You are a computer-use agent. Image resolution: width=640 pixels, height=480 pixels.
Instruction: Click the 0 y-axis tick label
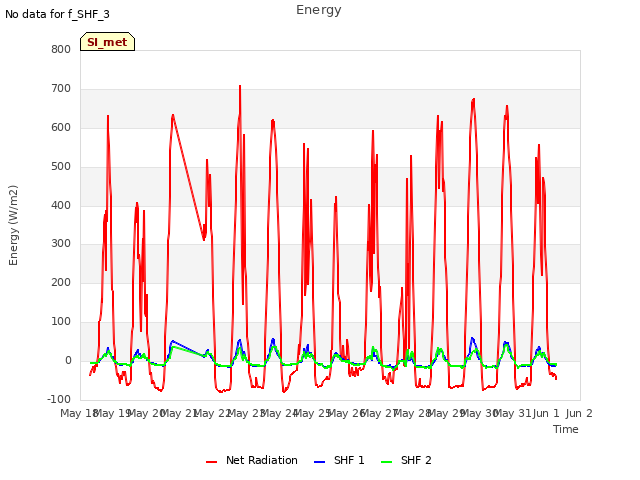(68, 361)
